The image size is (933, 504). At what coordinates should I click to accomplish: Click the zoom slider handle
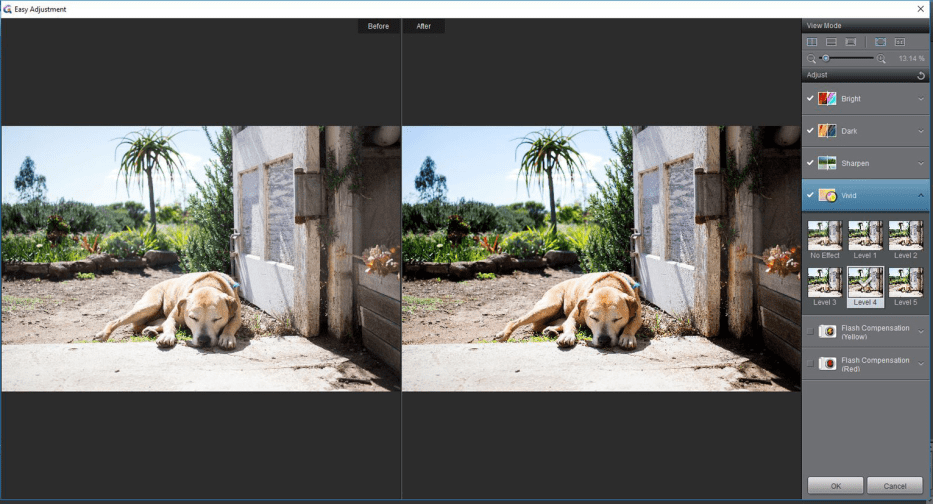pos(825,59)
